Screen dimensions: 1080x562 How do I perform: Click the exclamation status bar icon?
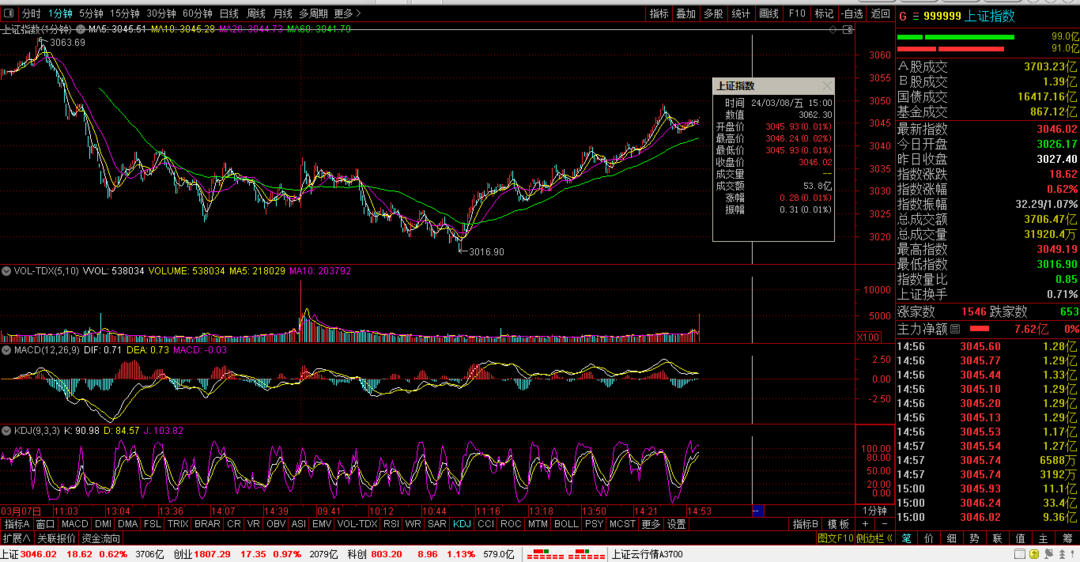click(x=1073, y=554)
